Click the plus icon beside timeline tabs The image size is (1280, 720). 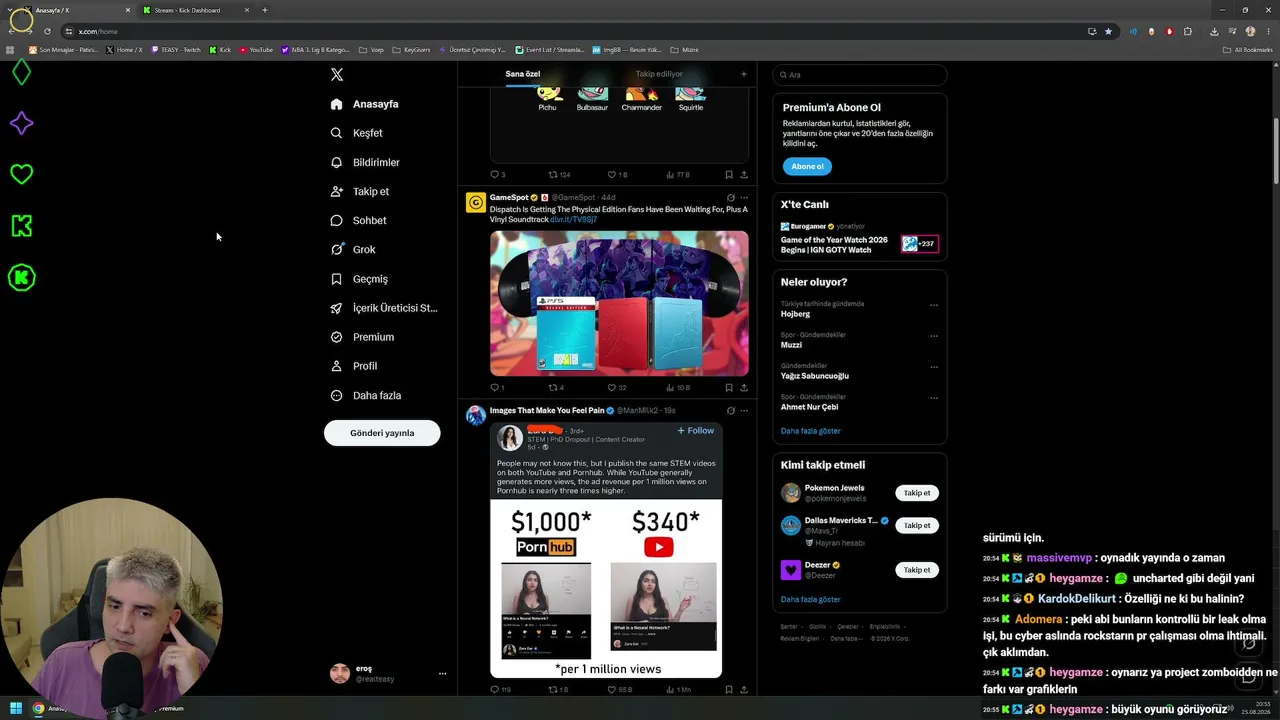[743, 74]
